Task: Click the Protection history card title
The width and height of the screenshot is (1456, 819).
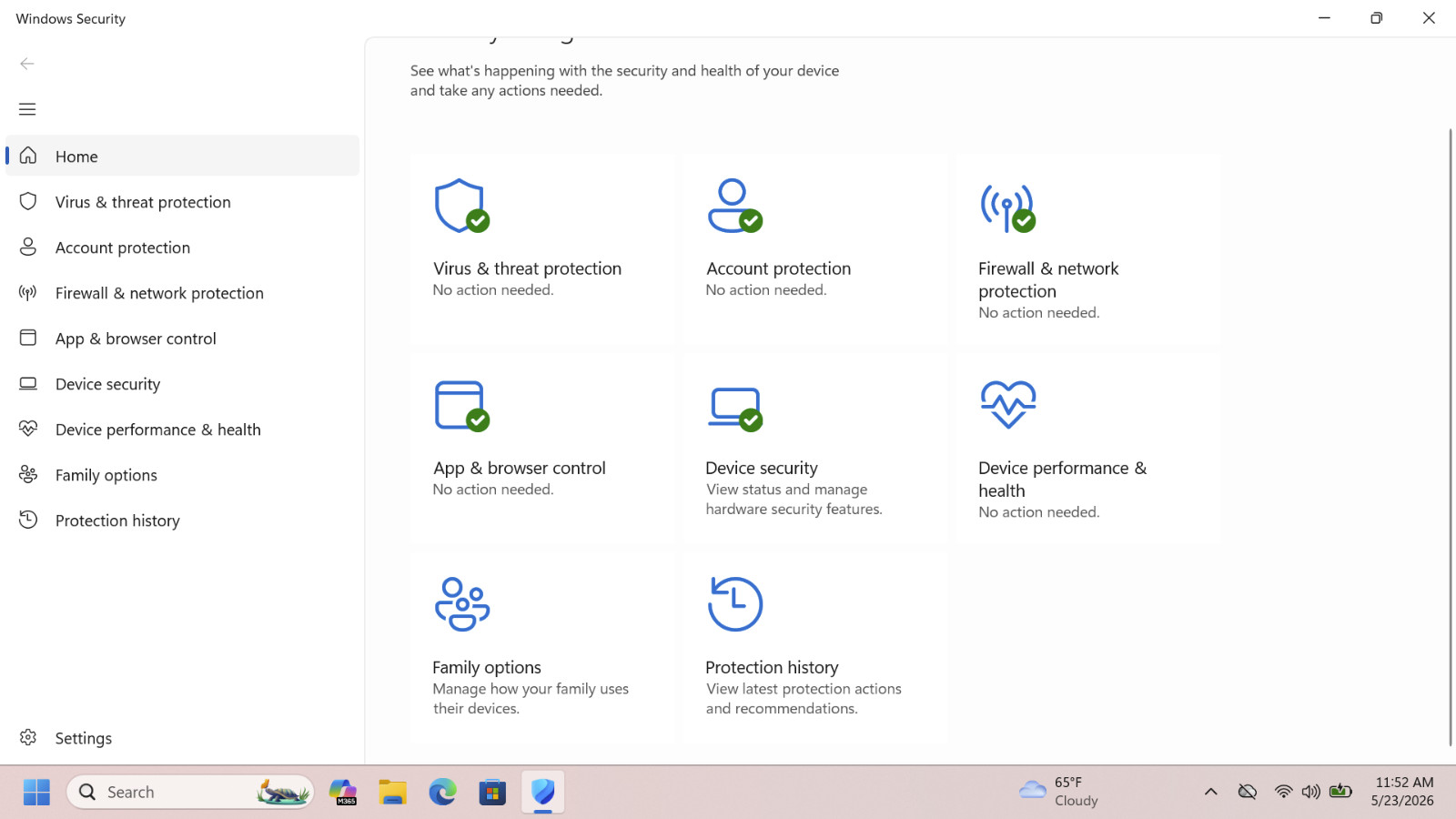Action: 772,667
